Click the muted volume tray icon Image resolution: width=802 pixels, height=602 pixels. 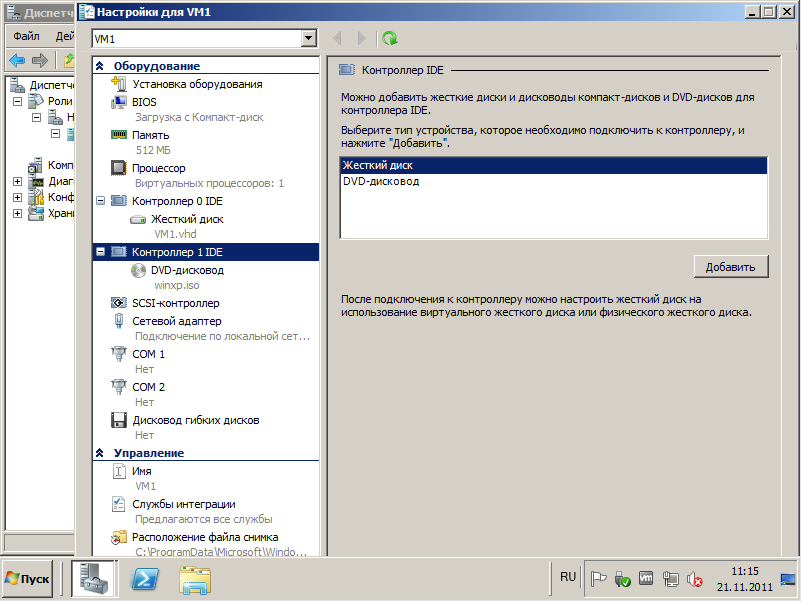[695, 579]
